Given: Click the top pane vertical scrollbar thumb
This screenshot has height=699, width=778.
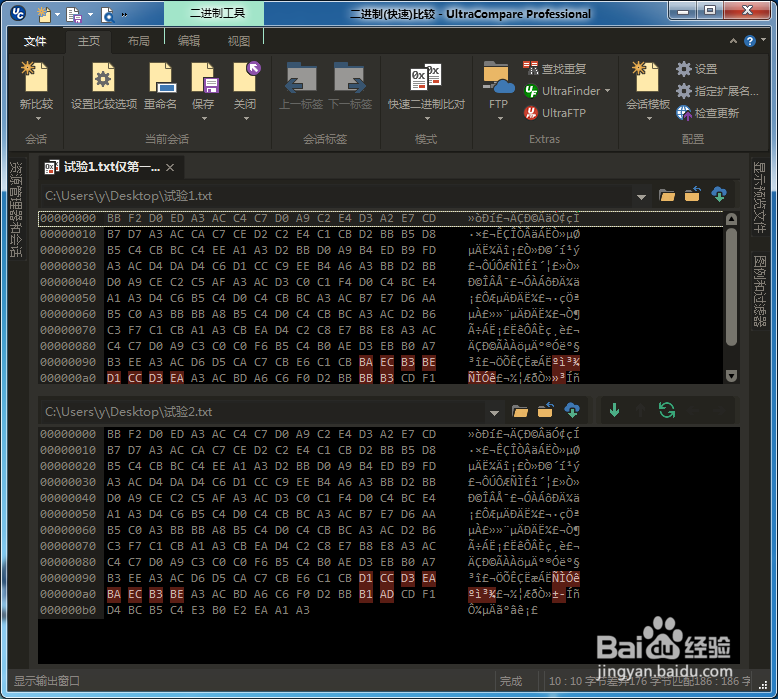Looking at the screenshot, I should [x=731, y=287].
